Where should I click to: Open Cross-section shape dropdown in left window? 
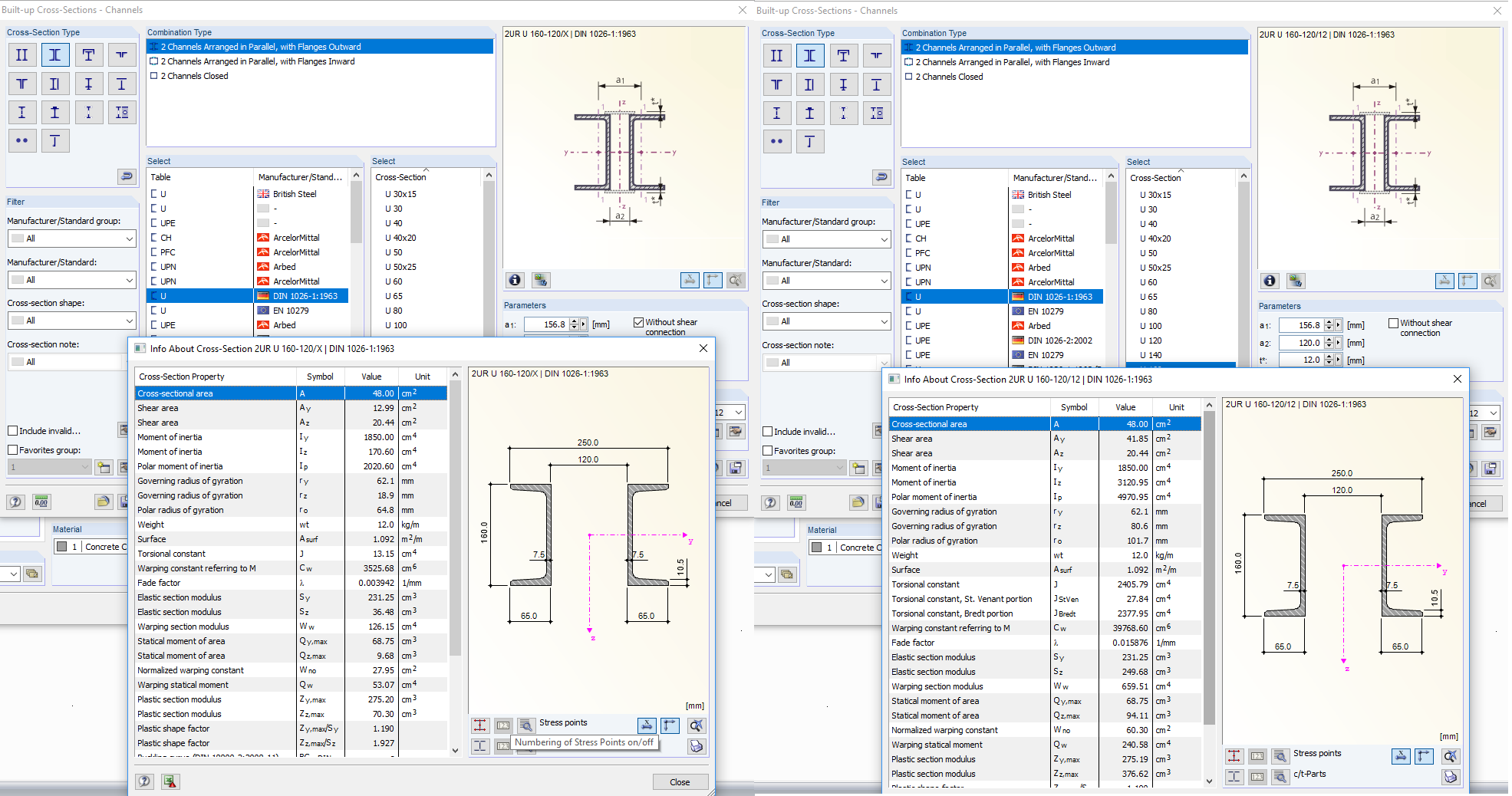click(x=72, y=321)
